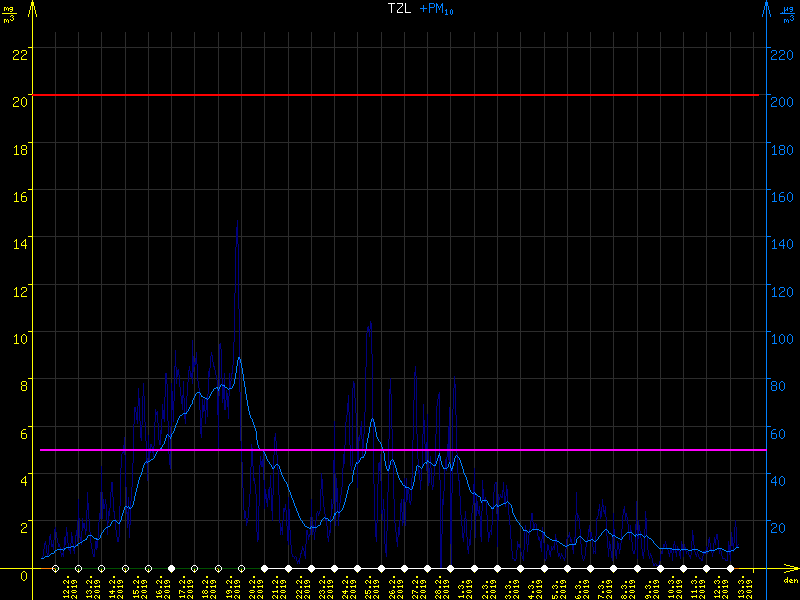The image size is (800, 600).
Task: Click the magenta threshold line at 50
Action: [x=400, y=450]
